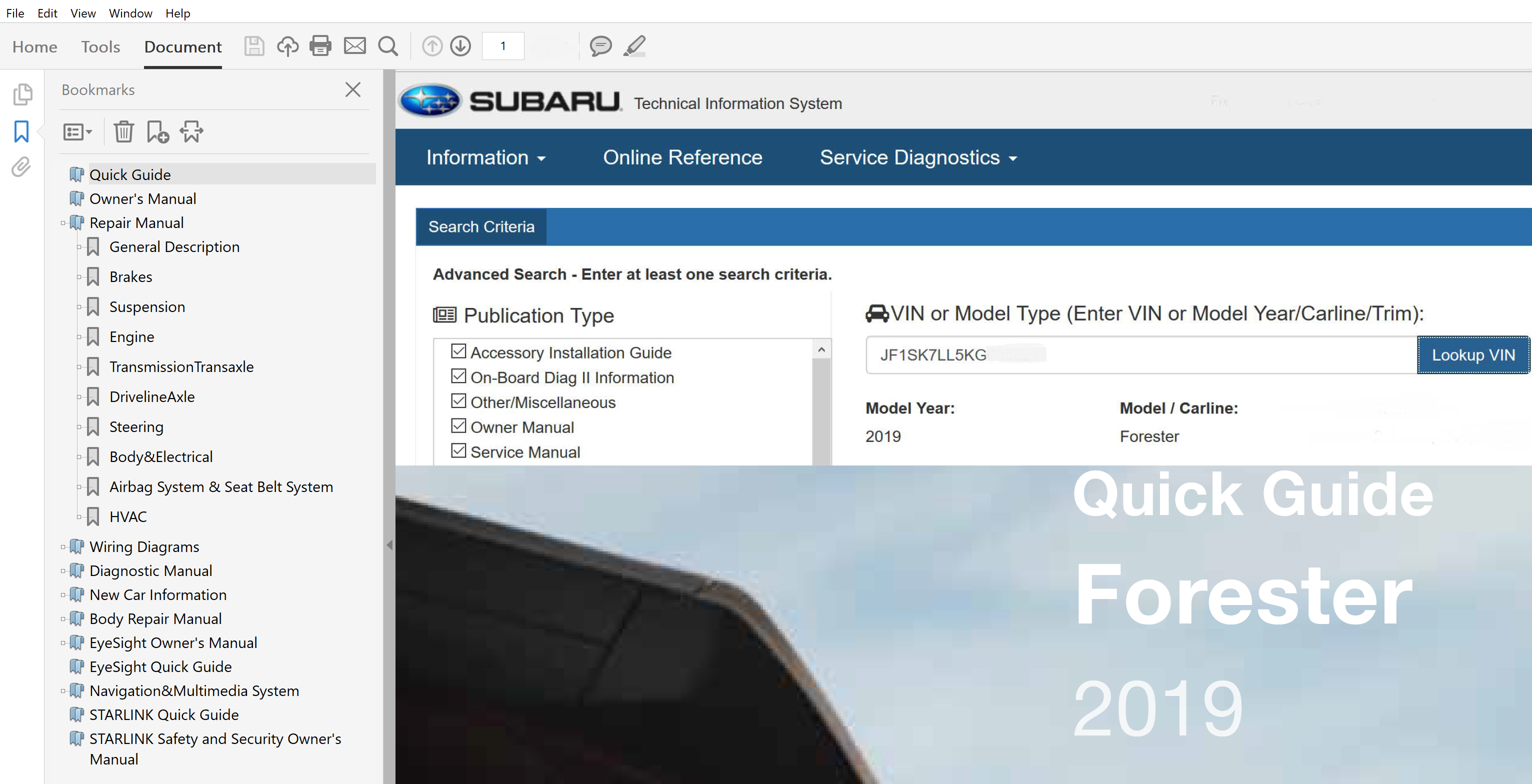Open the Window menu

[130, 13]
